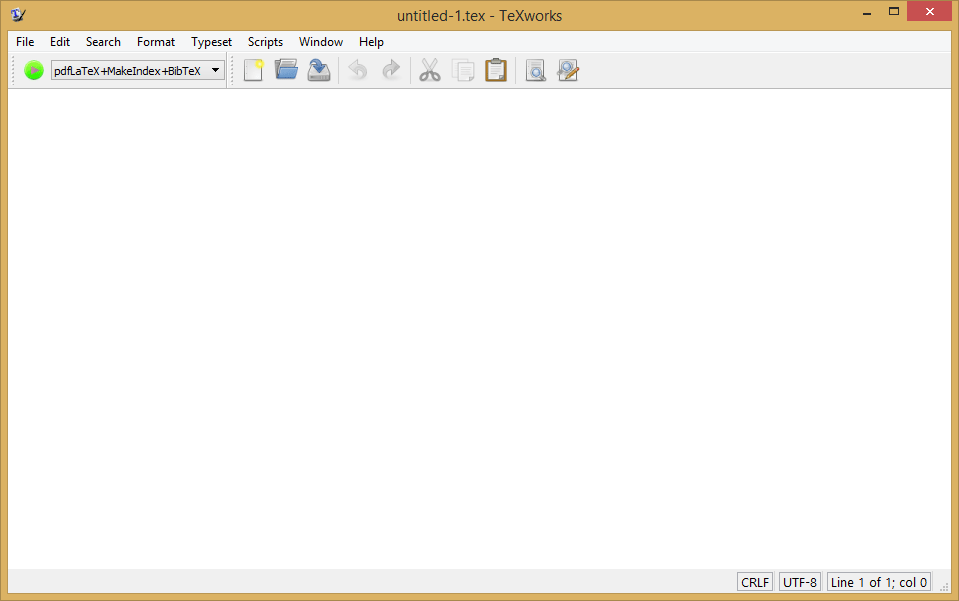Screen dimensions: 959x601
Task: Click the green Typeset run button
Action: pos(34,70)
